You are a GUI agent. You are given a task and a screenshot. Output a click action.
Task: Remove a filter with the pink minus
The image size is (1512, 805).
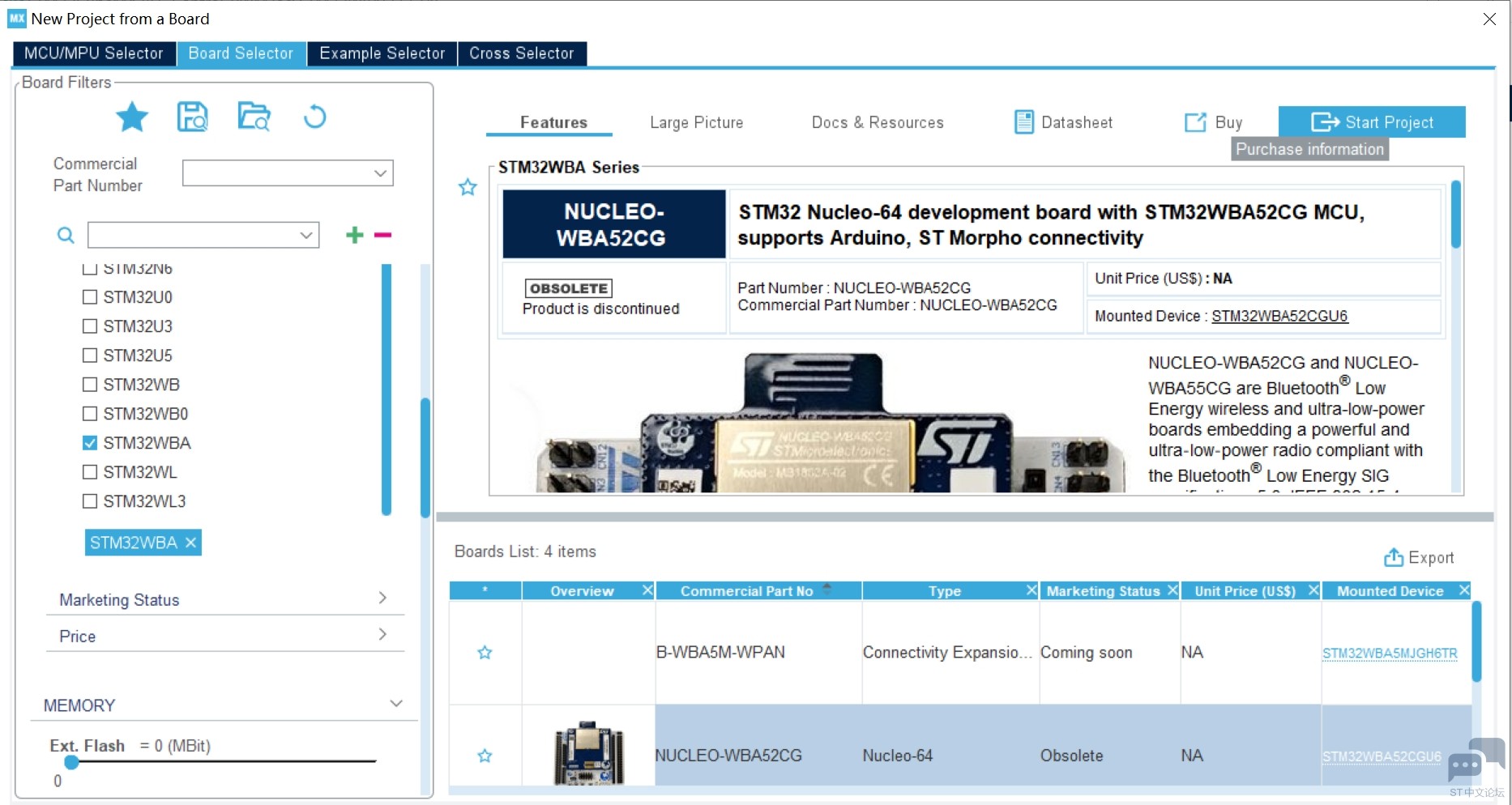tap(382, 235)
